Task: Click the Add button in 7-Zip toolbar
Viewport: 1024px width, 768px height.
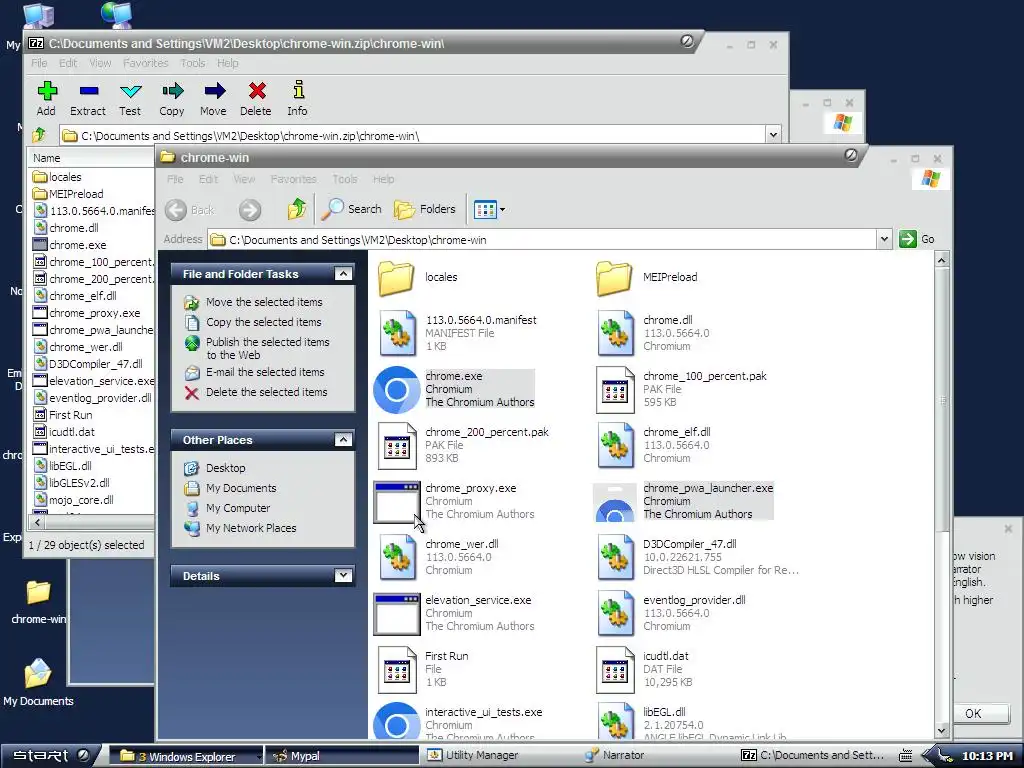Action: point(46,99)
